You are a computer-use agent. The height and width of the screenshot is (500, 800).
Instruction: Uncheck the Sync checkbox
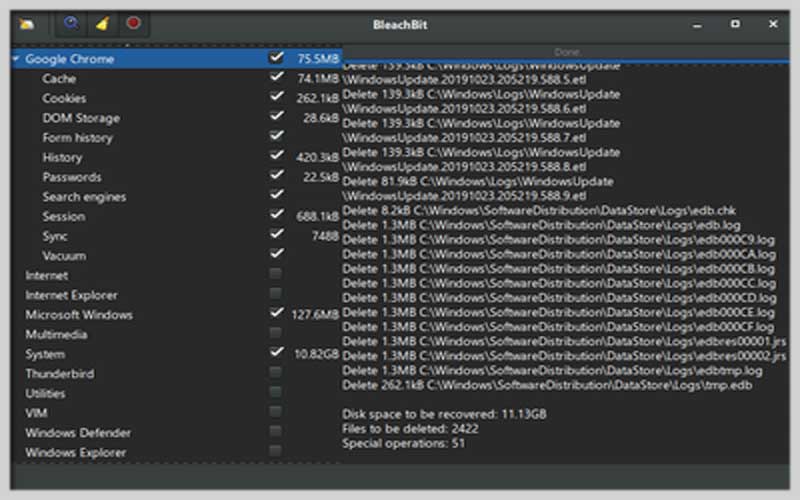[276, 233]
